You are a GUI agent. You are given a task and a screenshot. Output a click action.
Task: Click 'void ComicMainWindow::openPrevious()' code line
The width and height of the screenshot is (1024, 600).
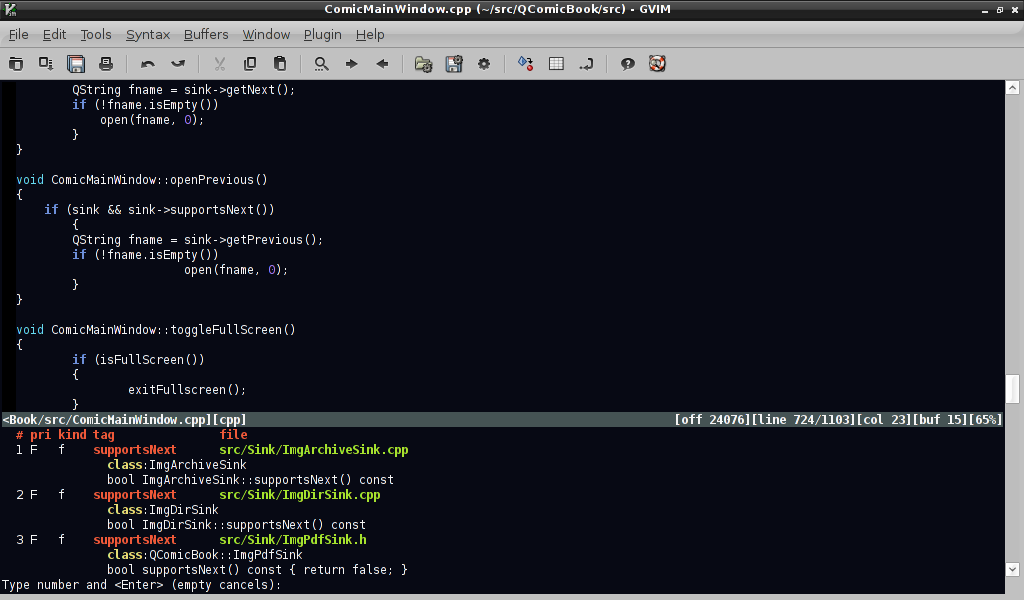[142, 180]
